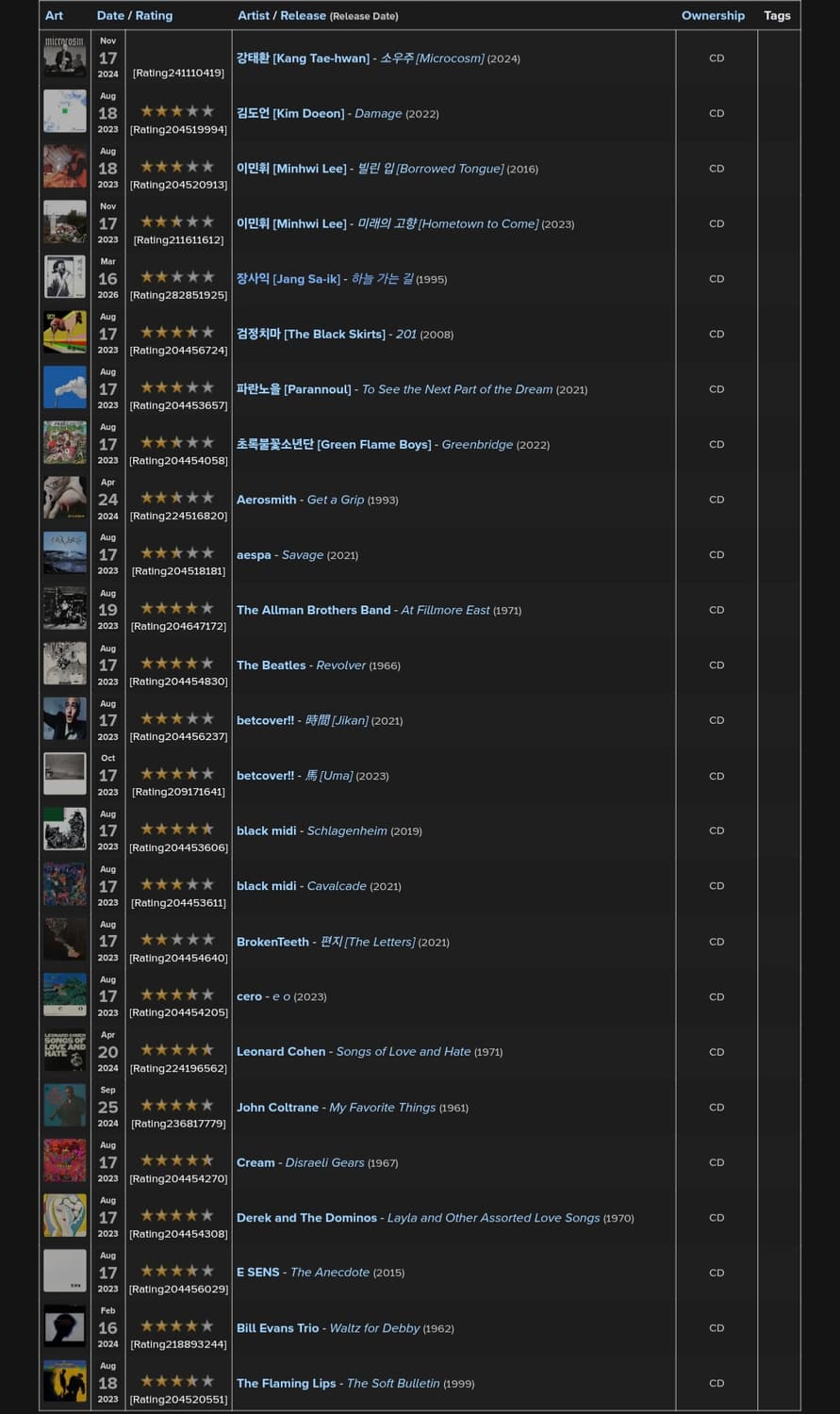
Task: Click the Jang Sa-ik album cover
Action: coord(65,277)
